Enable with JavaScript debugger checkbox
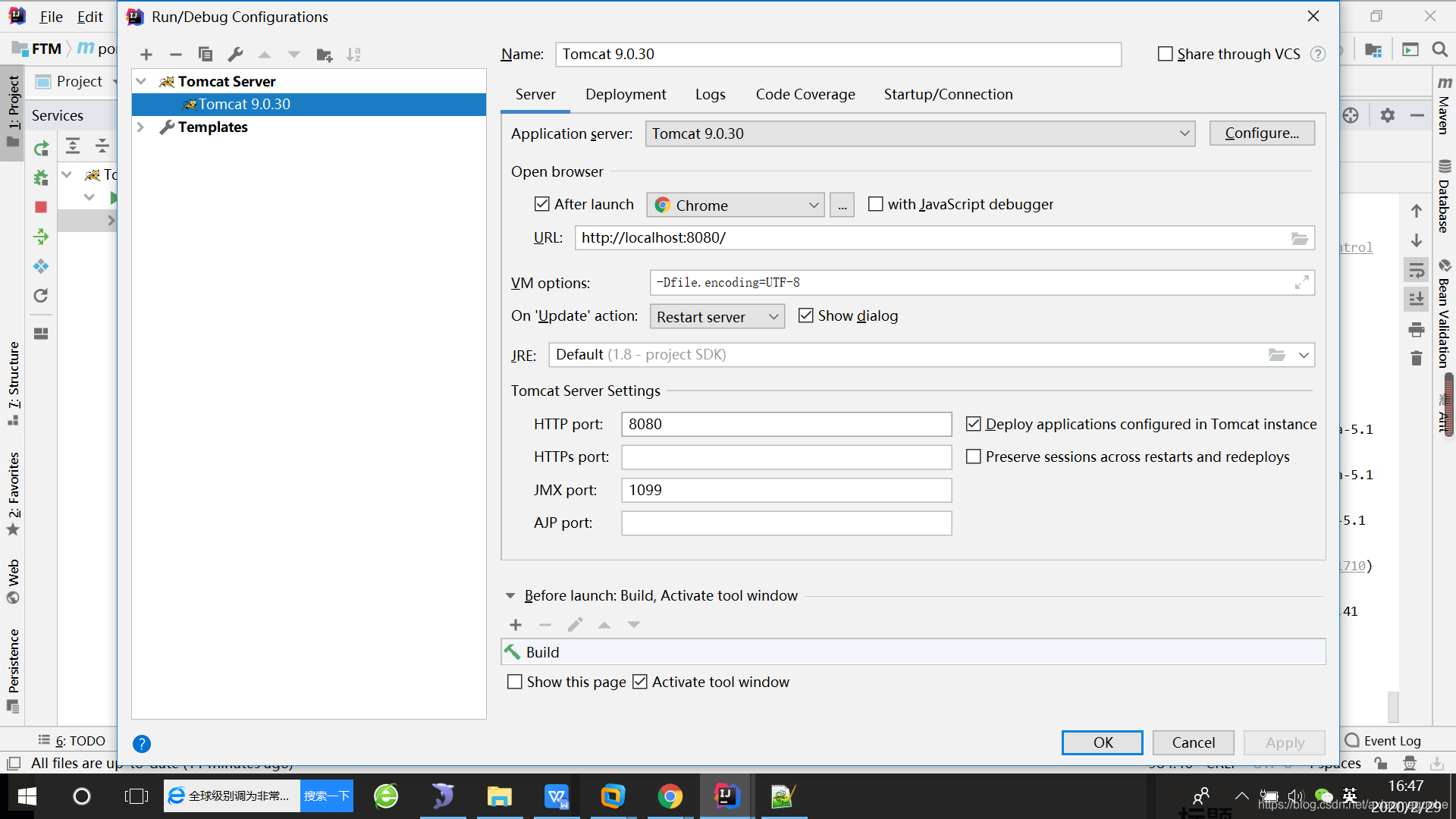 [876, 204]
